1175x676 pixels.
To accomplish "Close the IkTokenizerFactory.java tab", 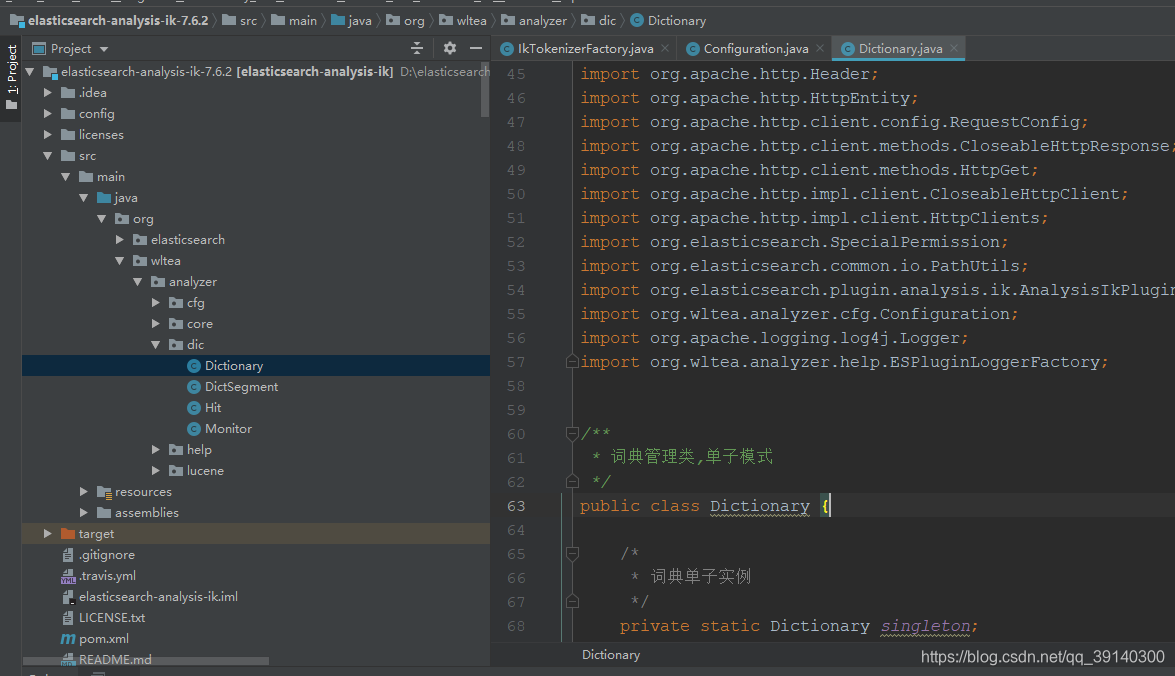I will tap(665, 48).
